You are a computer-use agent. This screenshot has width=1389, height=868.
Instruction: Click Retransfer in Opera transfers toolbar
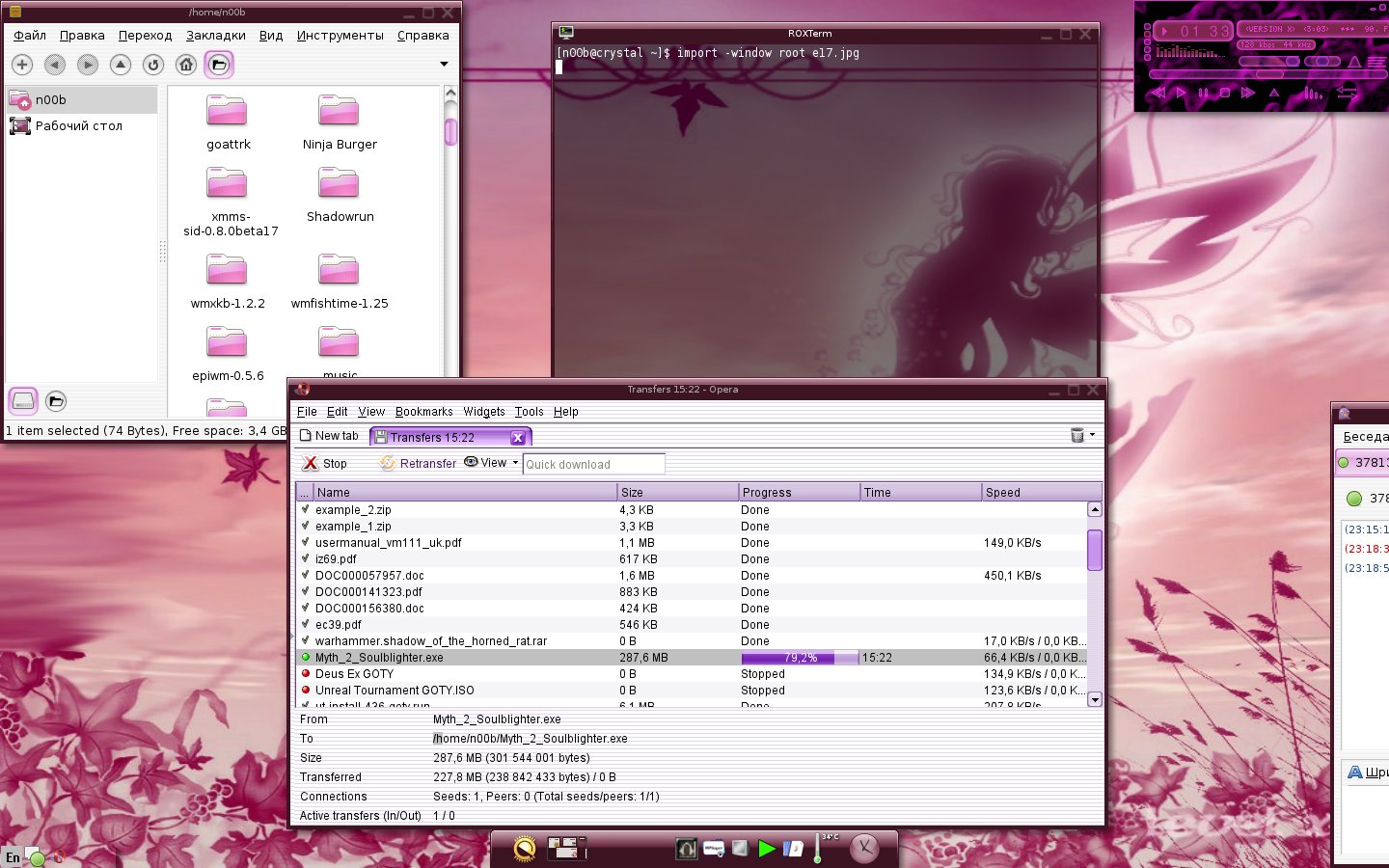[418, 464]
